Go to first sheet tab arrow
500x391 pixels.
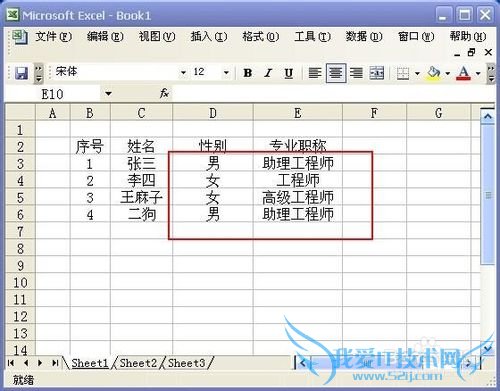[x=11, y=363]
